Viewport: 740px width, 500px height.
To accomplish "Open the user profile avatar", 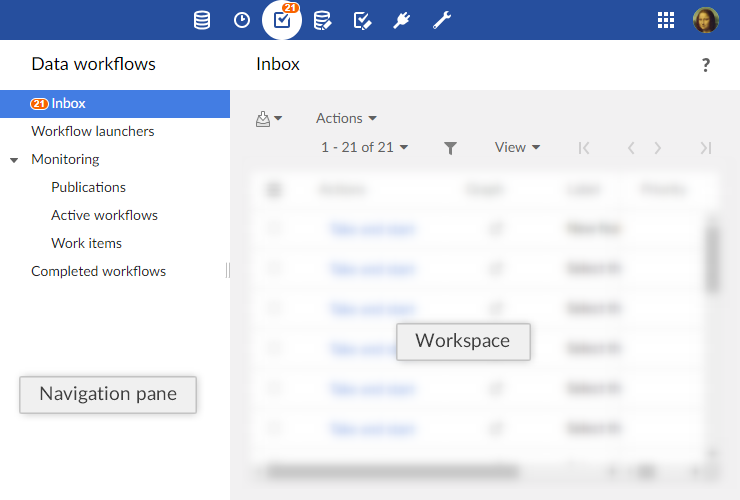I will tap(706, 20).
